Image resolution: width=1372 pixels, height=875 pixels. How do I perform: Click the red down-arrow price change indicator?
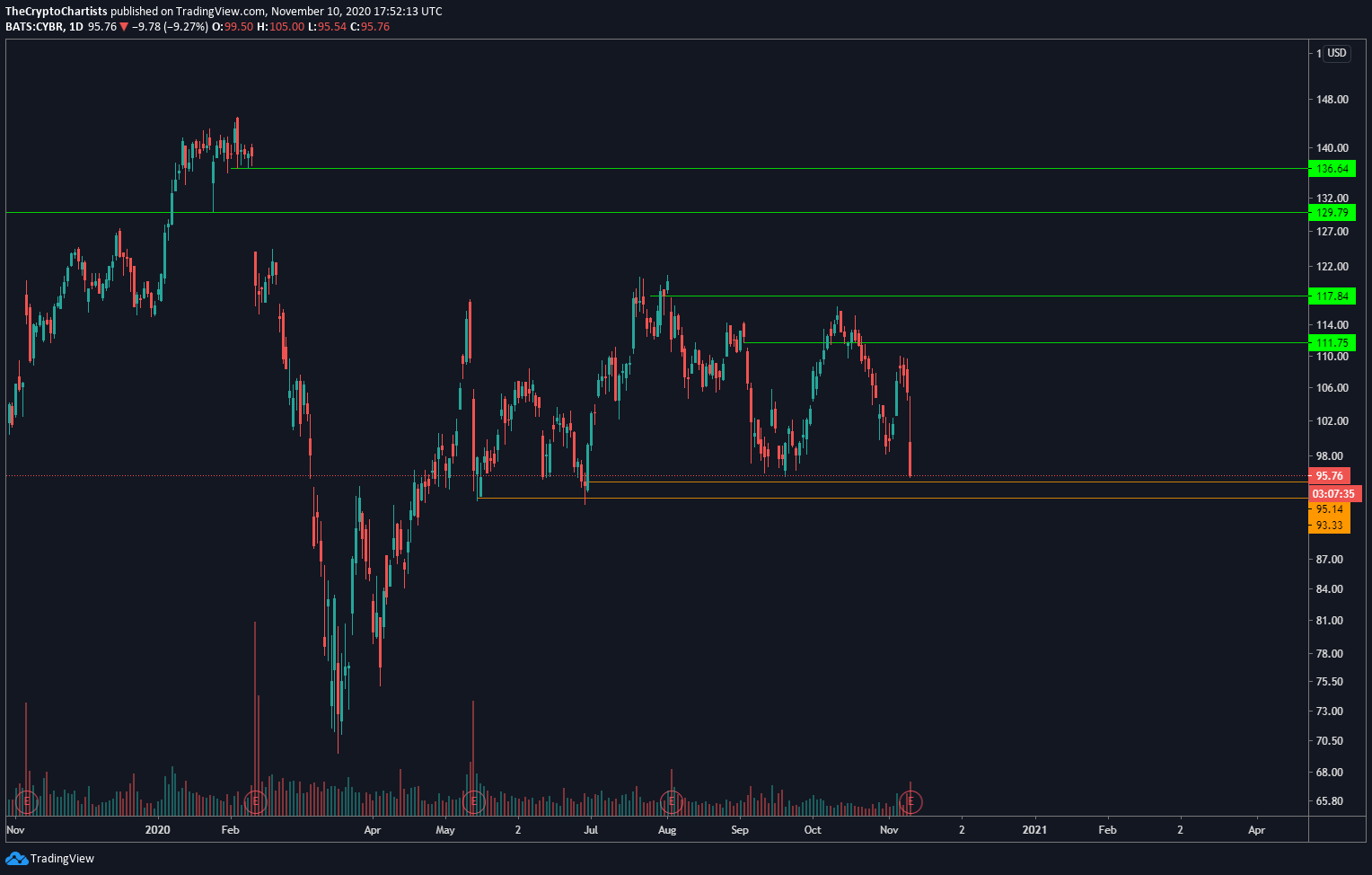pos(124,27)
